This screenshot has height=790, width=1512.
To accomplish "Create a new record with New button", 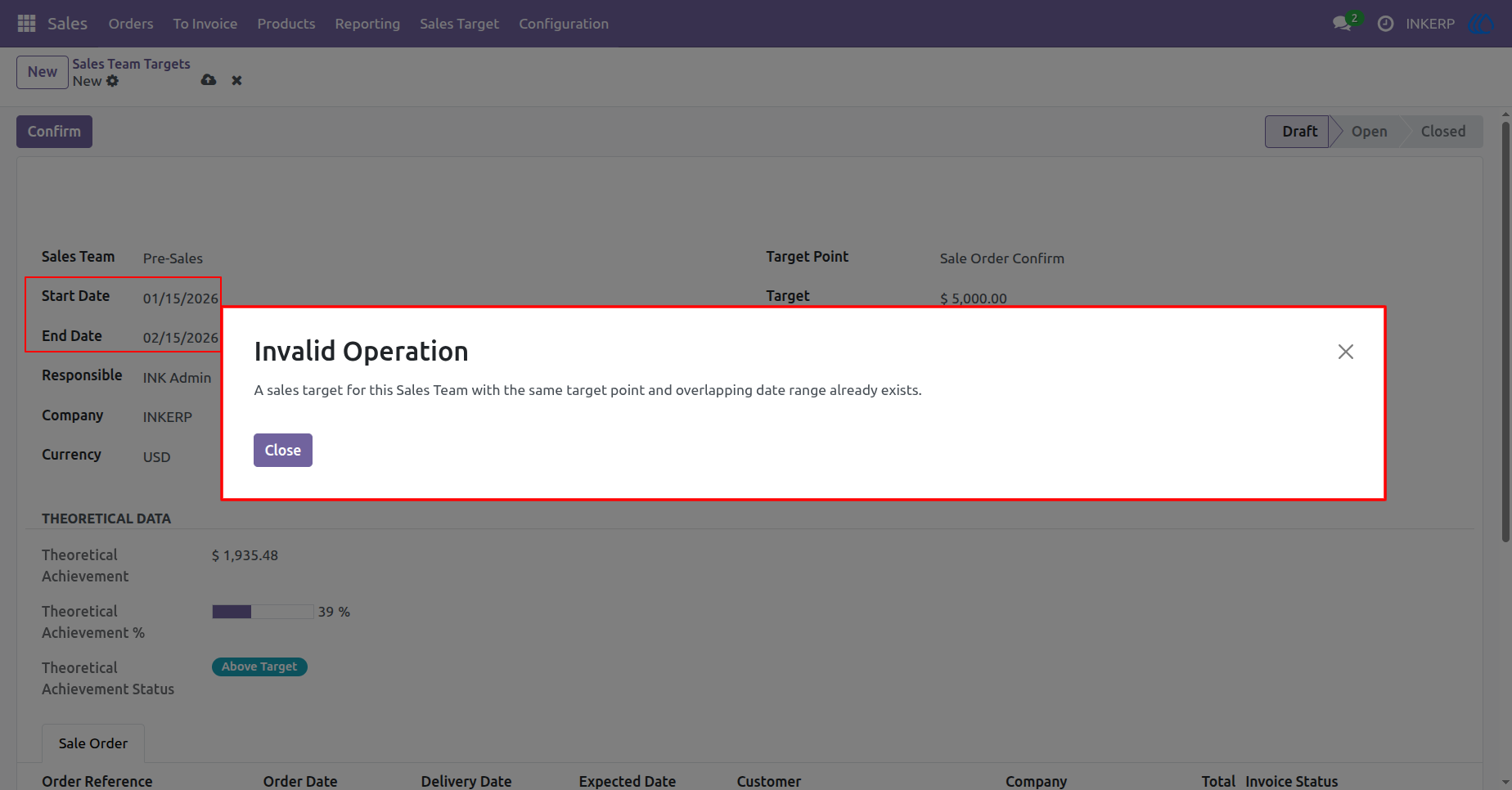I will click(43, 72).
